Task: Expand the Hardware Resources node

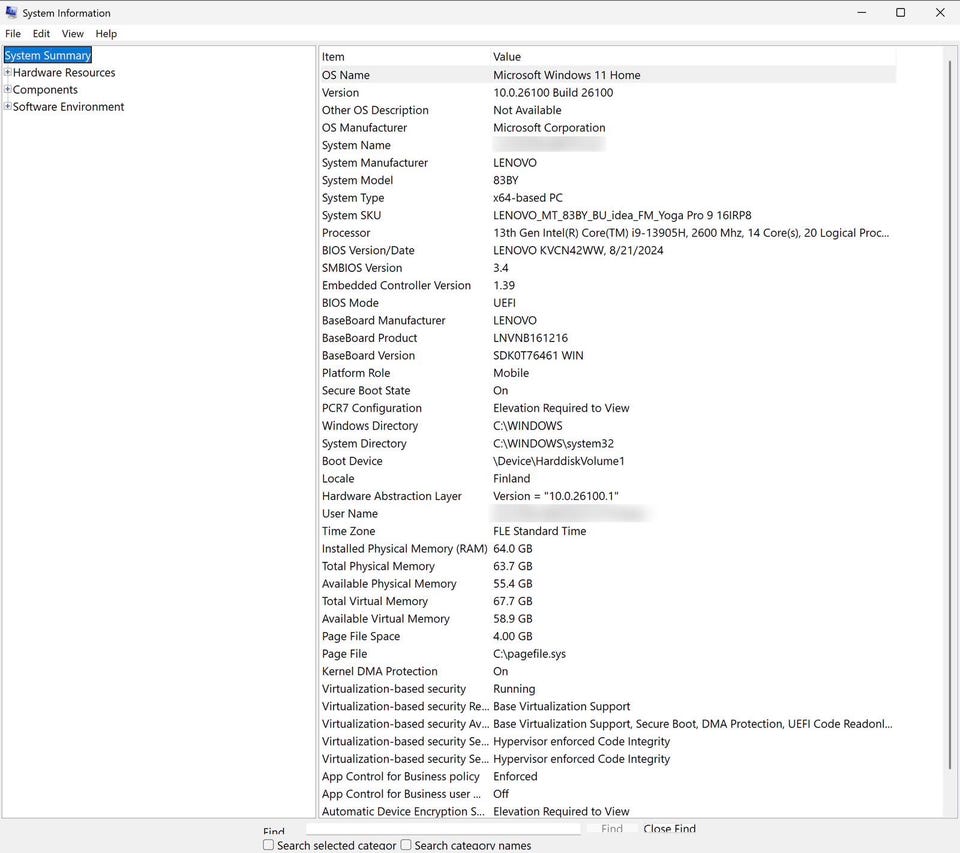Action: (x=7, y=72)
